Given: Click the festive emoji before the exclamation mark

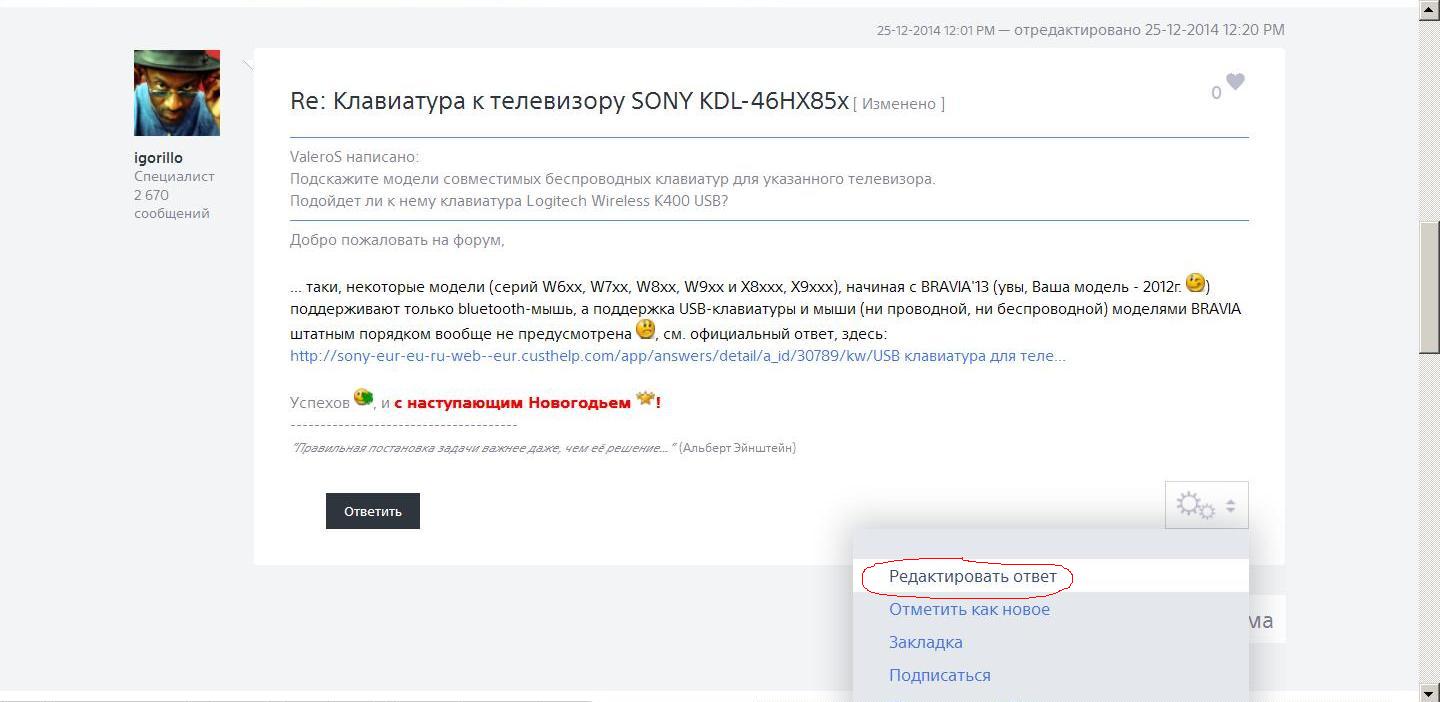Looking at the screenshot, I should pos(645,399).
